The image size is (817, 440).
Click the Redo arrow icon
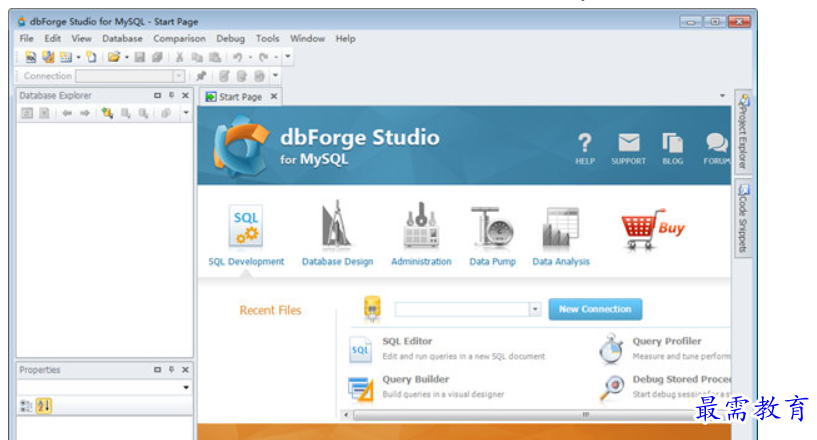coord(264,57)
